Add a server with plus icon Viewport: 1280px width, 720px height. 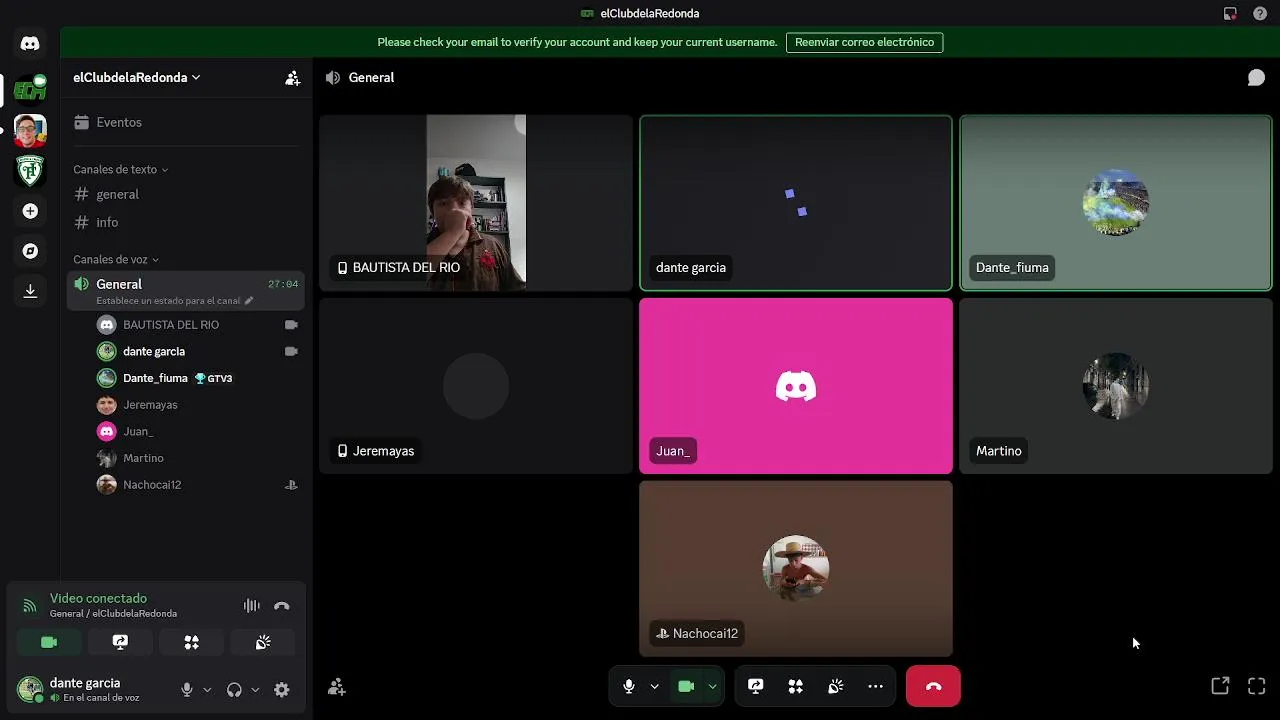point(30,211)
